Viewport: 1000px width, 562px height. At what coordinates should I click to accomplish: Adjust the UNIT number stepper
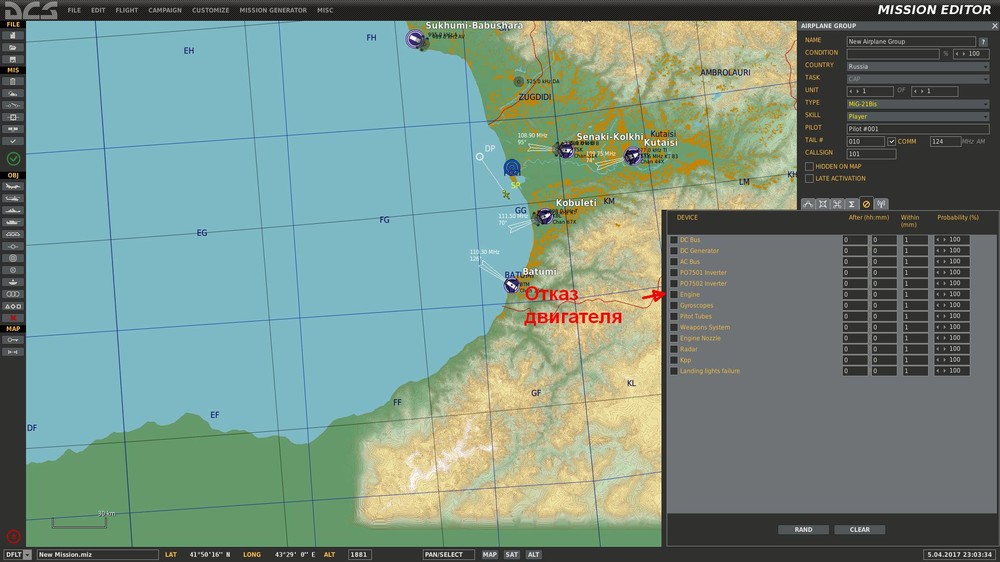click(x=870, y=91)
